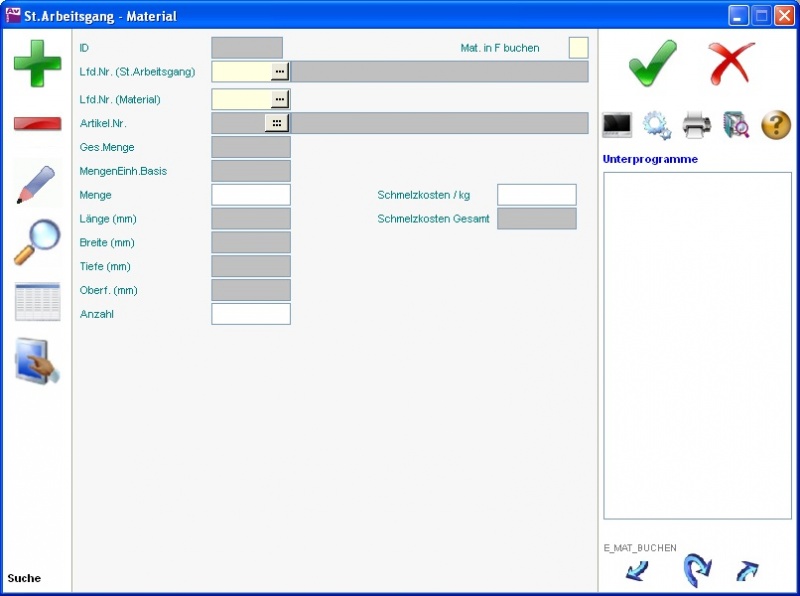Click the Menge input field
Screen dimensions: 800x596
(x=251, y=195)
